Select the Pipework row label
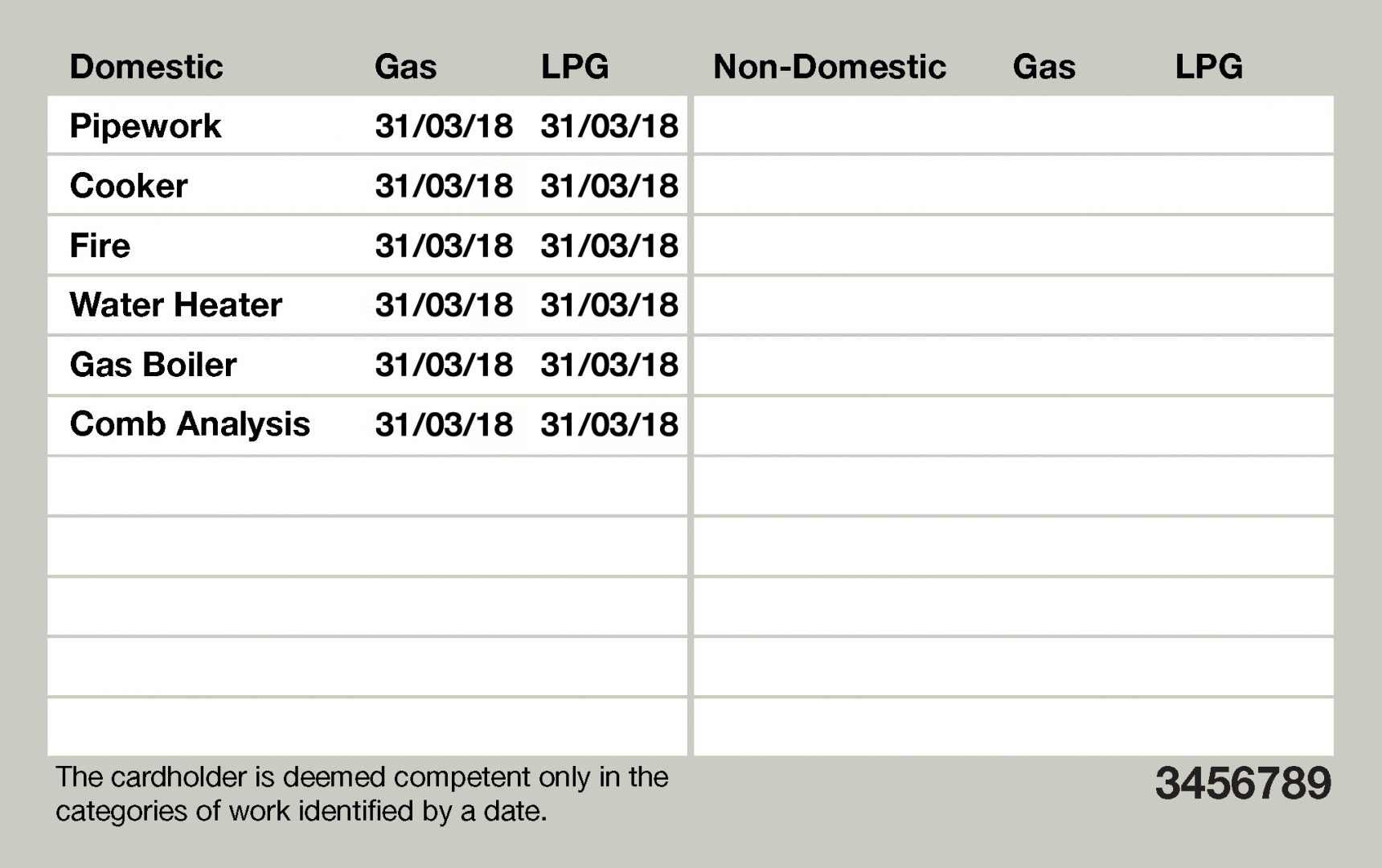The width and height of the screenshot is (1382, 868). (x=146, y=126)
